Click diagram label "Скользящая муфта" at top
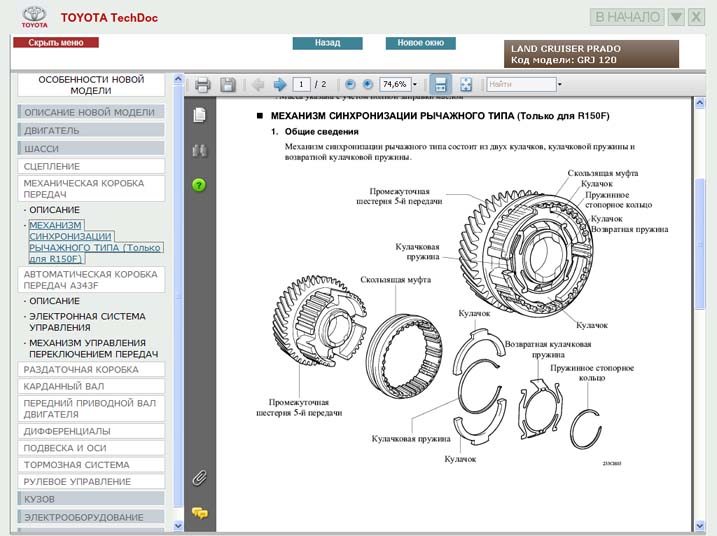 click(603, 173)
